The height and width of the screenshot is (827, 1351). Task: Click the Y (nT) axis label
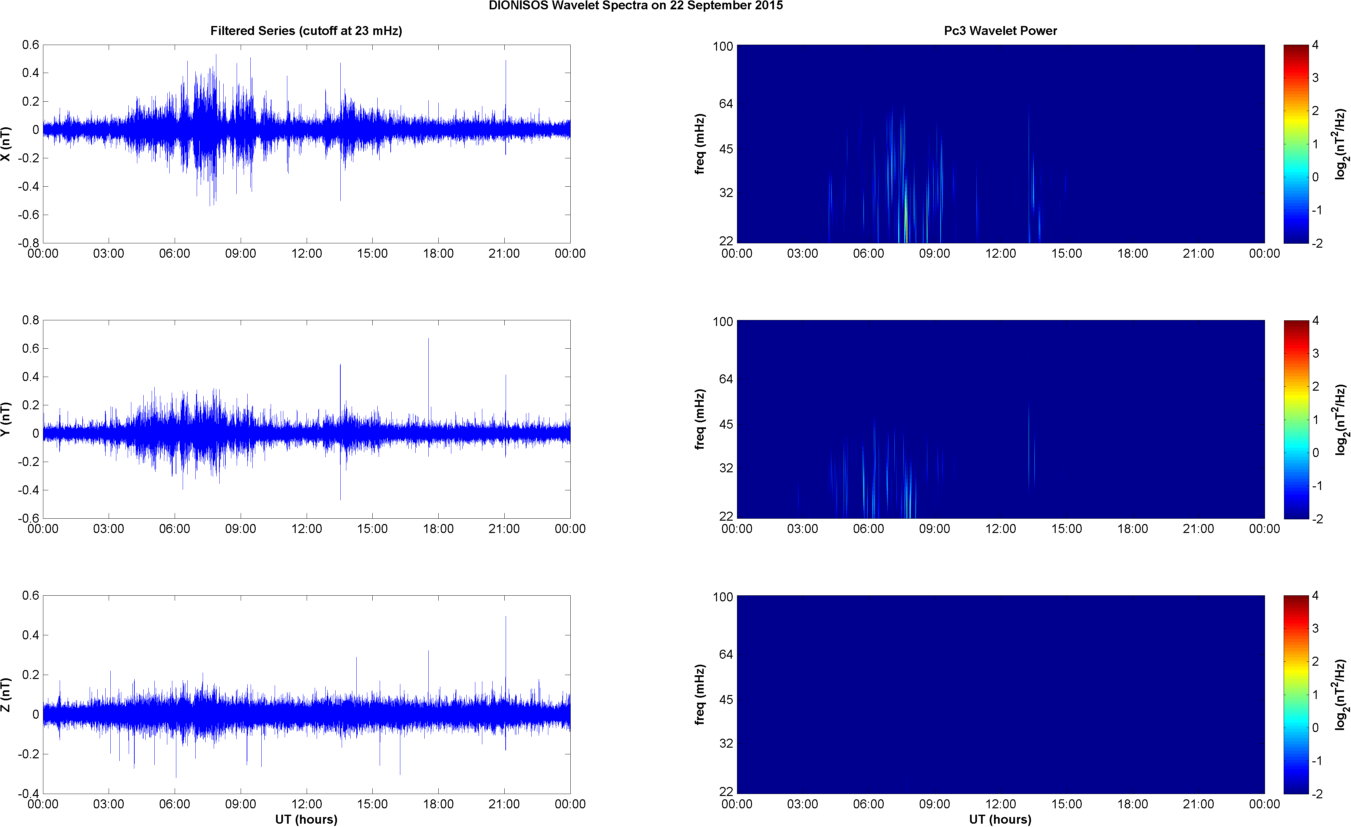8,419
